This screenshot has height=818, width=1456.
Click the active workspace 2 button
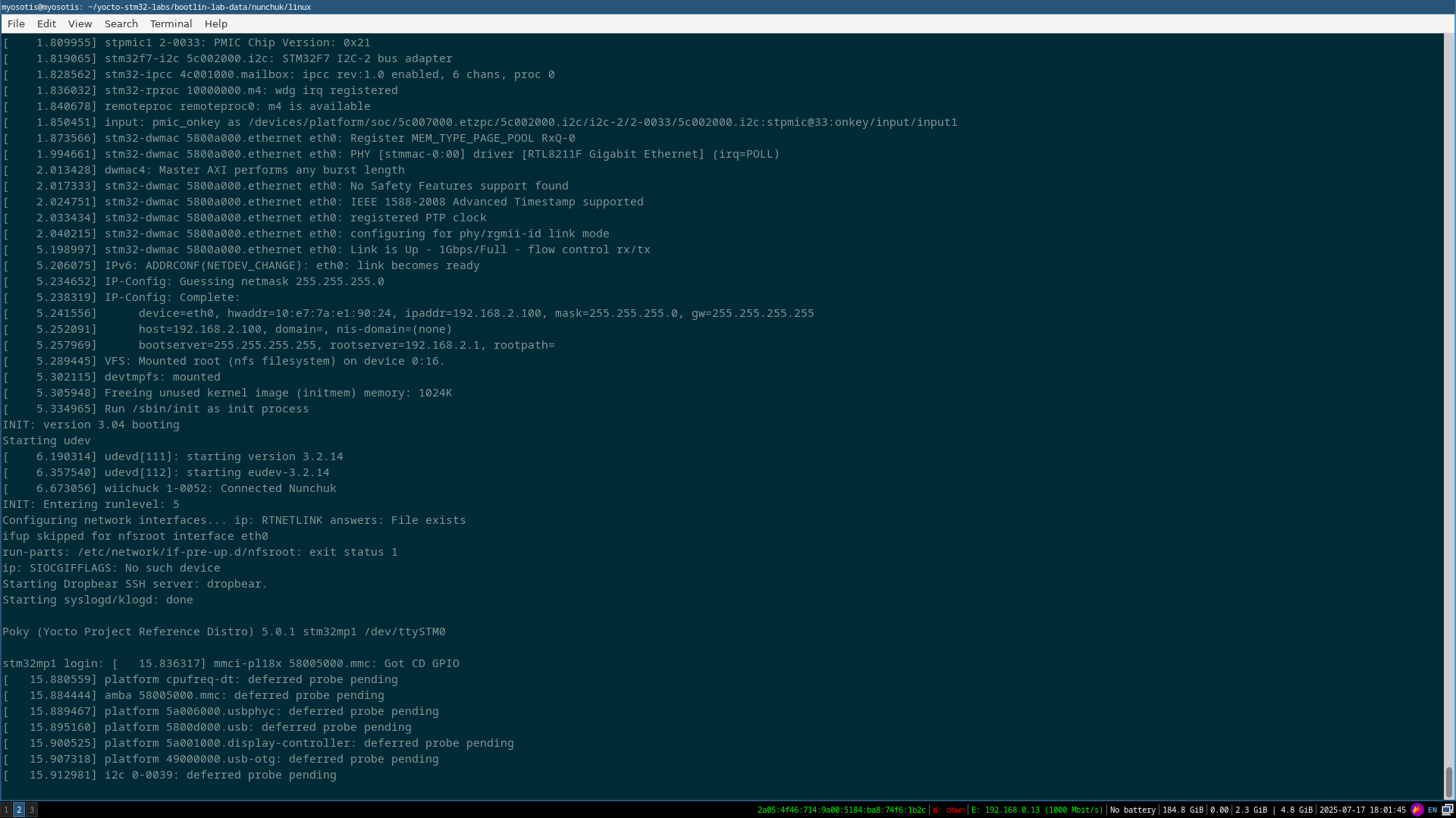point(19,810)
